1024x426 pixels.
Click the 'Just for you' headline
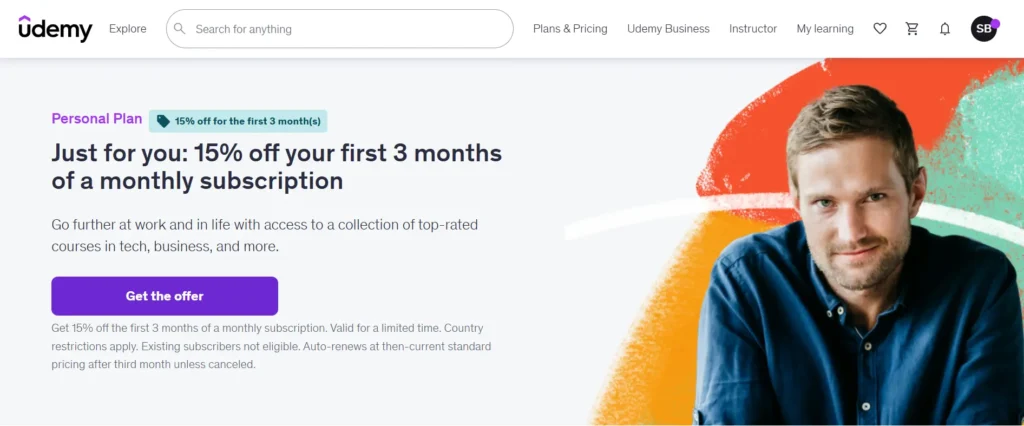(x=277, y=167)
